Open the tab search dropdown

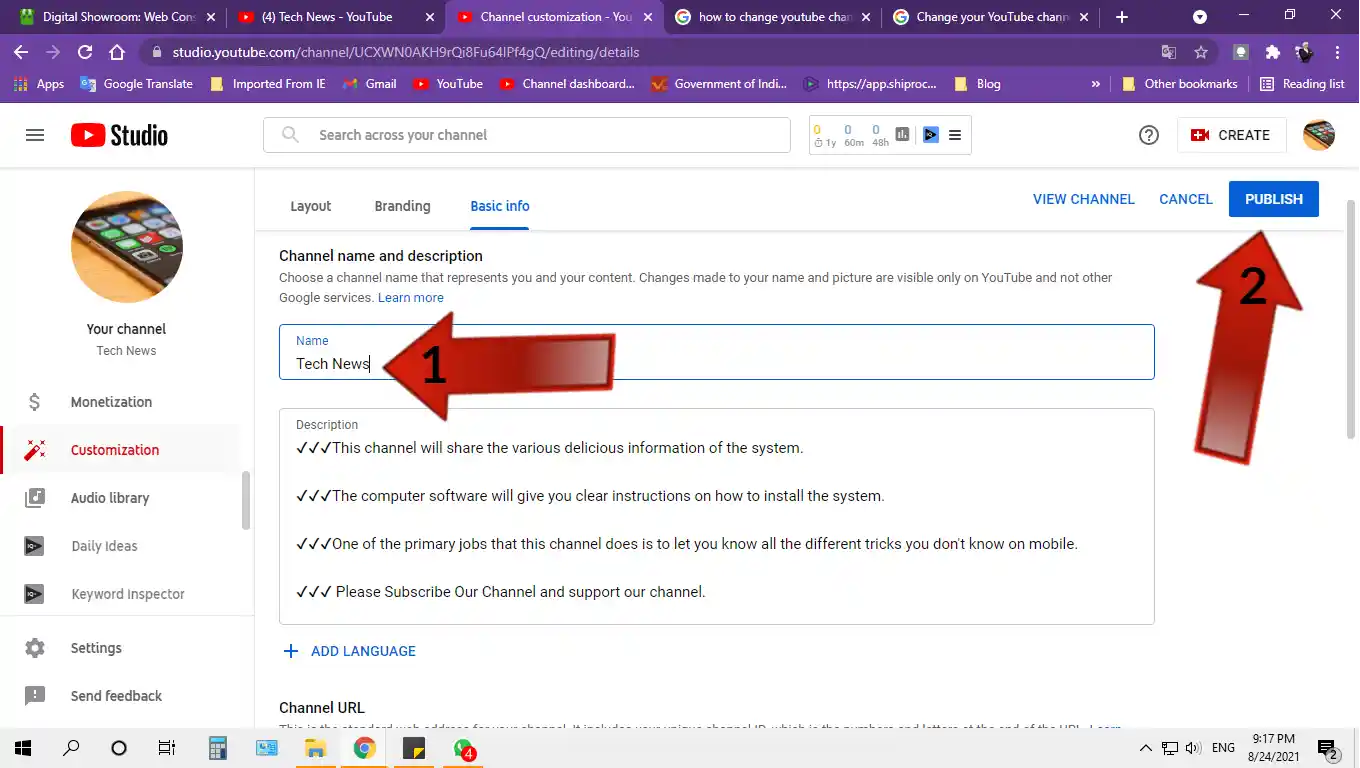(x=1200, y=17)
